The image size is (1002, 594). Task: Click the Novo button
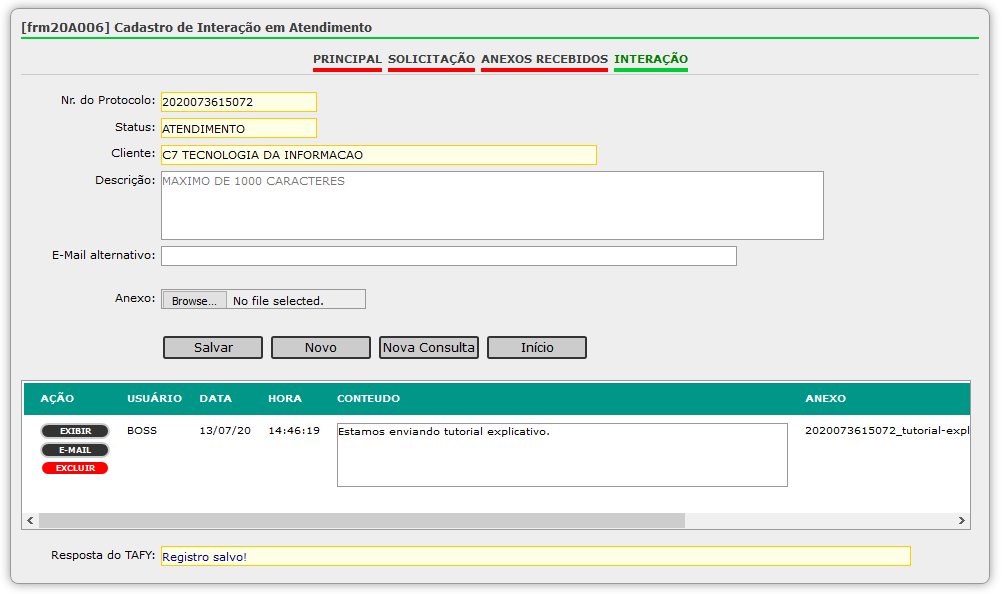pos(321,347)
